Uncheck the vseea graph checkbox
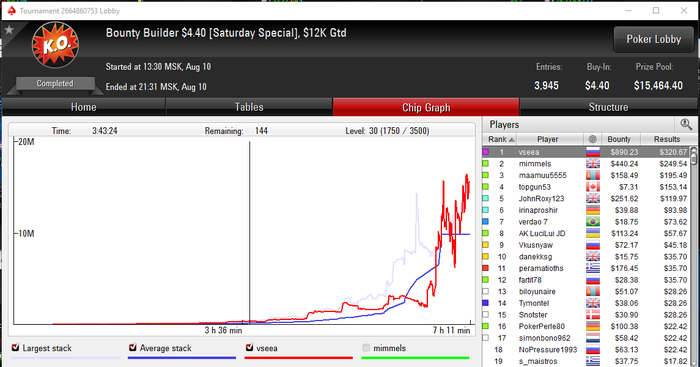 pos(250,347)
